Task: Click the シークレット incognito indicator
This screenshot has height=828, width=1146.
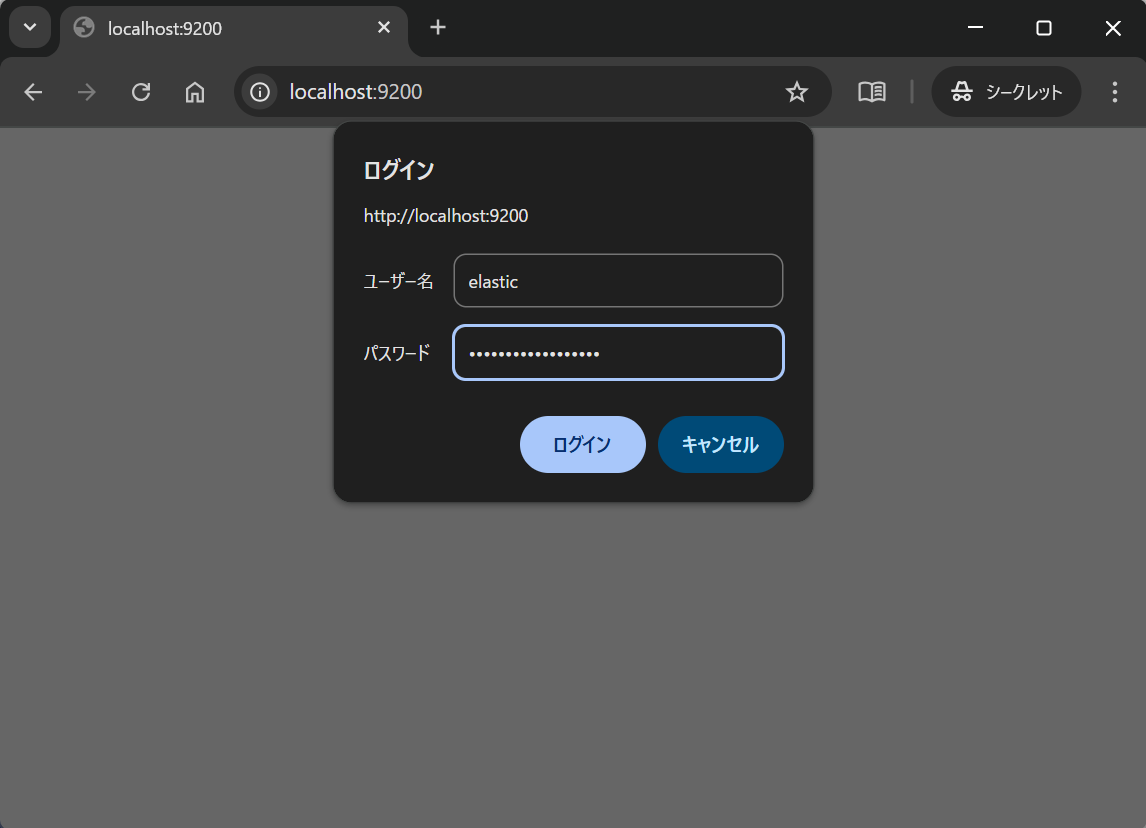Action: coord(1006,91)
